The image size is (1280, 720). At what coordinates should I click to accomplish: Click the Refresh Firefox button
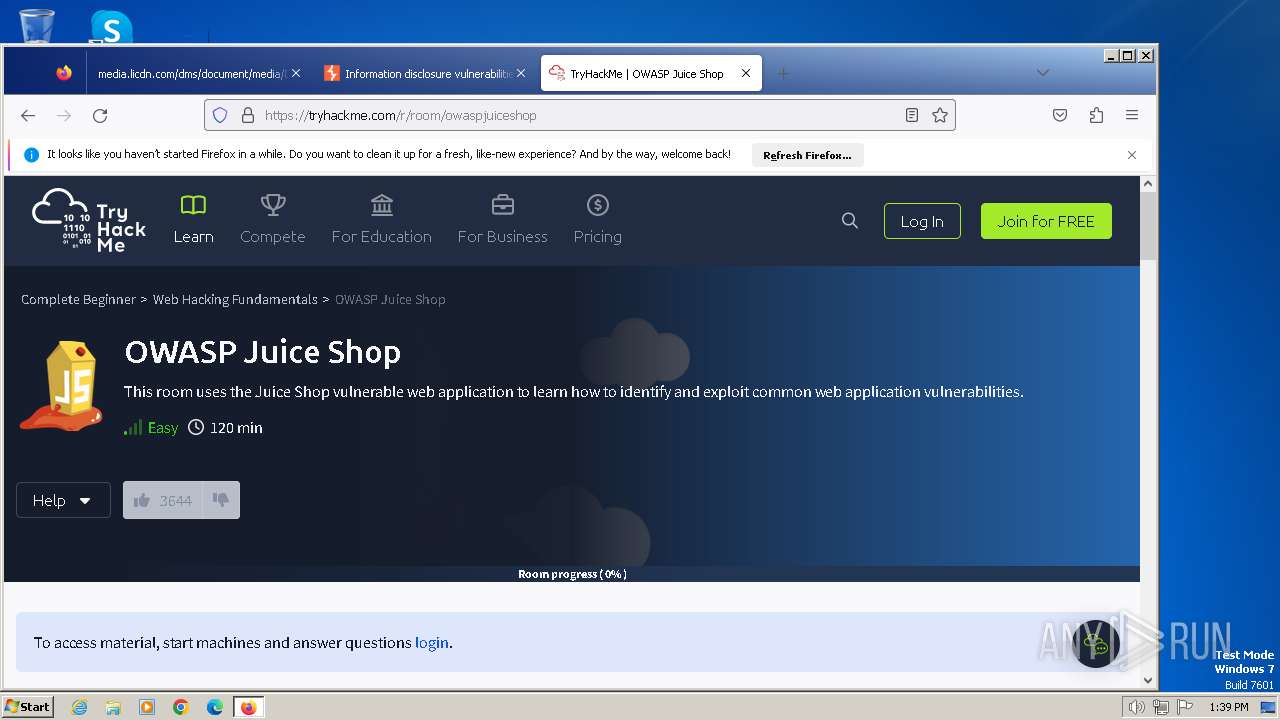[807, 155]
